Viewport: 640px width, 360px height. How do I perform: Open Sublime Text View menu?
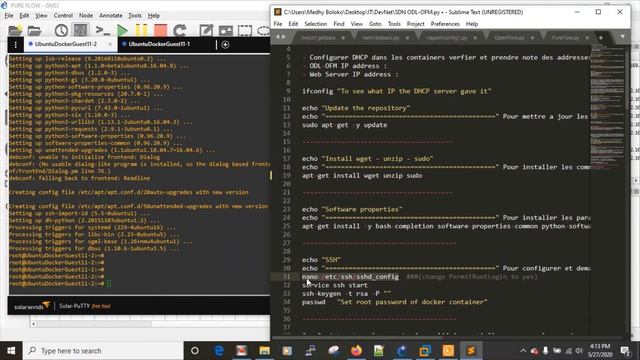[356, 24]
